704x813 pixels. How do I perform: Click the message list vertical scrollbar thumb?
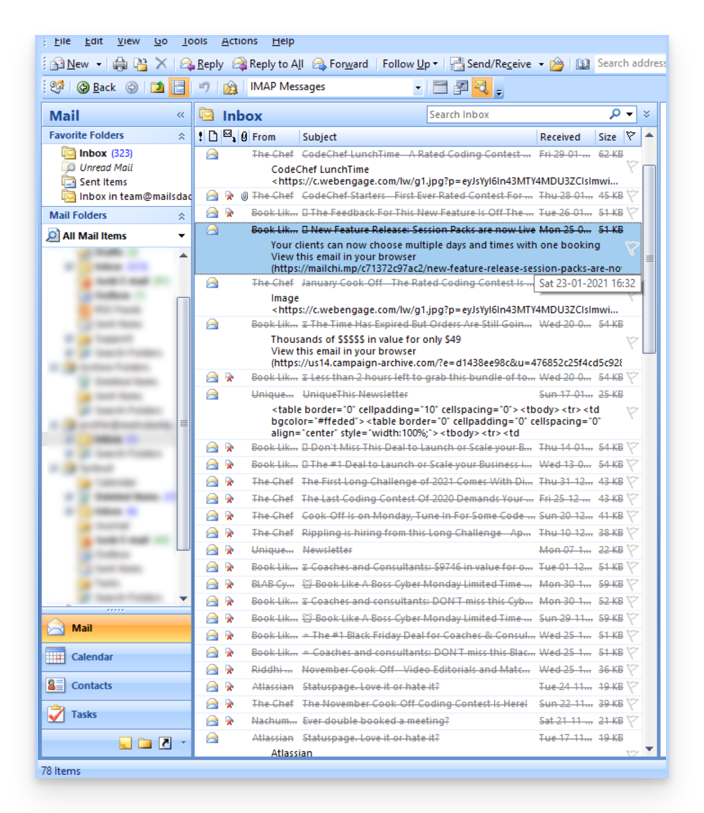tap(649, 259)
